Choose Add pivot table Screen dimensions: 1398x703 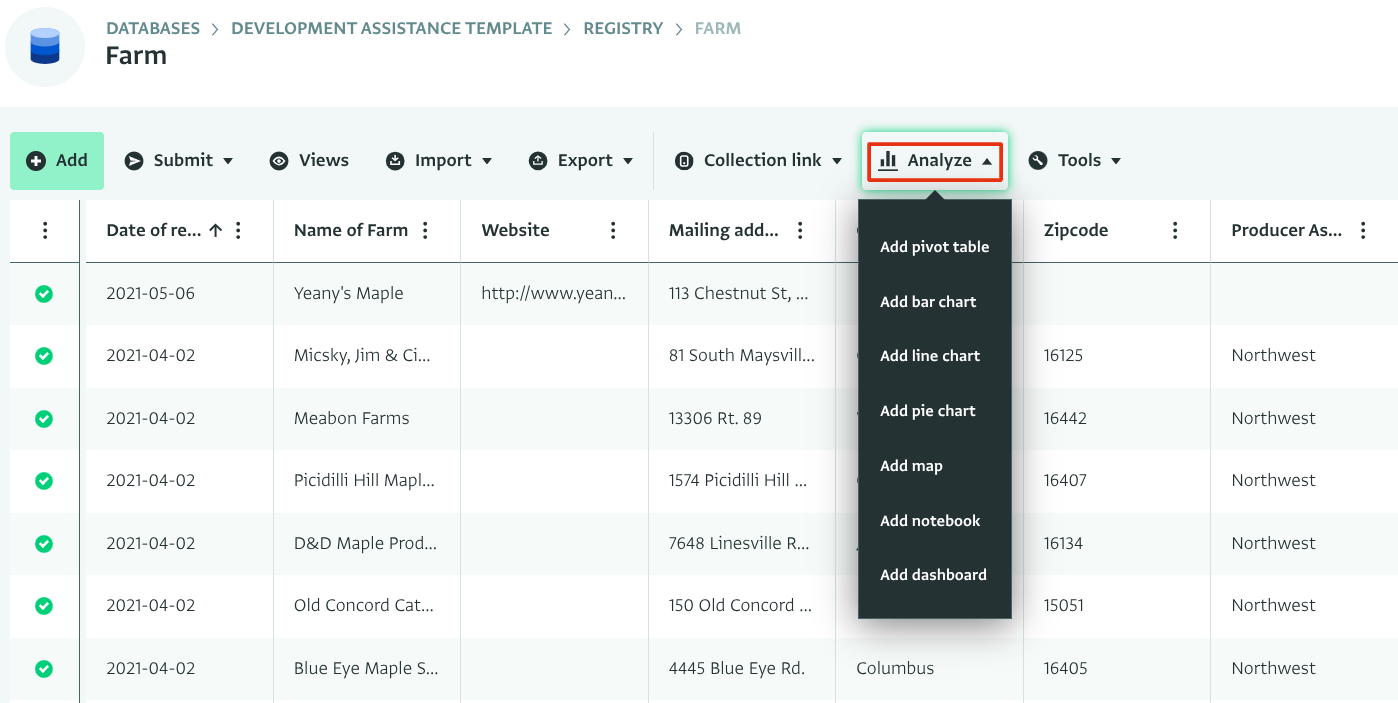(934, 247)
